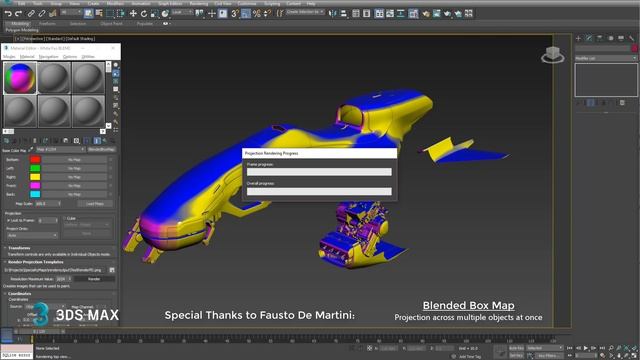Switch to the Freeform ribbon tab
640x360 pixels.
[x=47, y=24]
